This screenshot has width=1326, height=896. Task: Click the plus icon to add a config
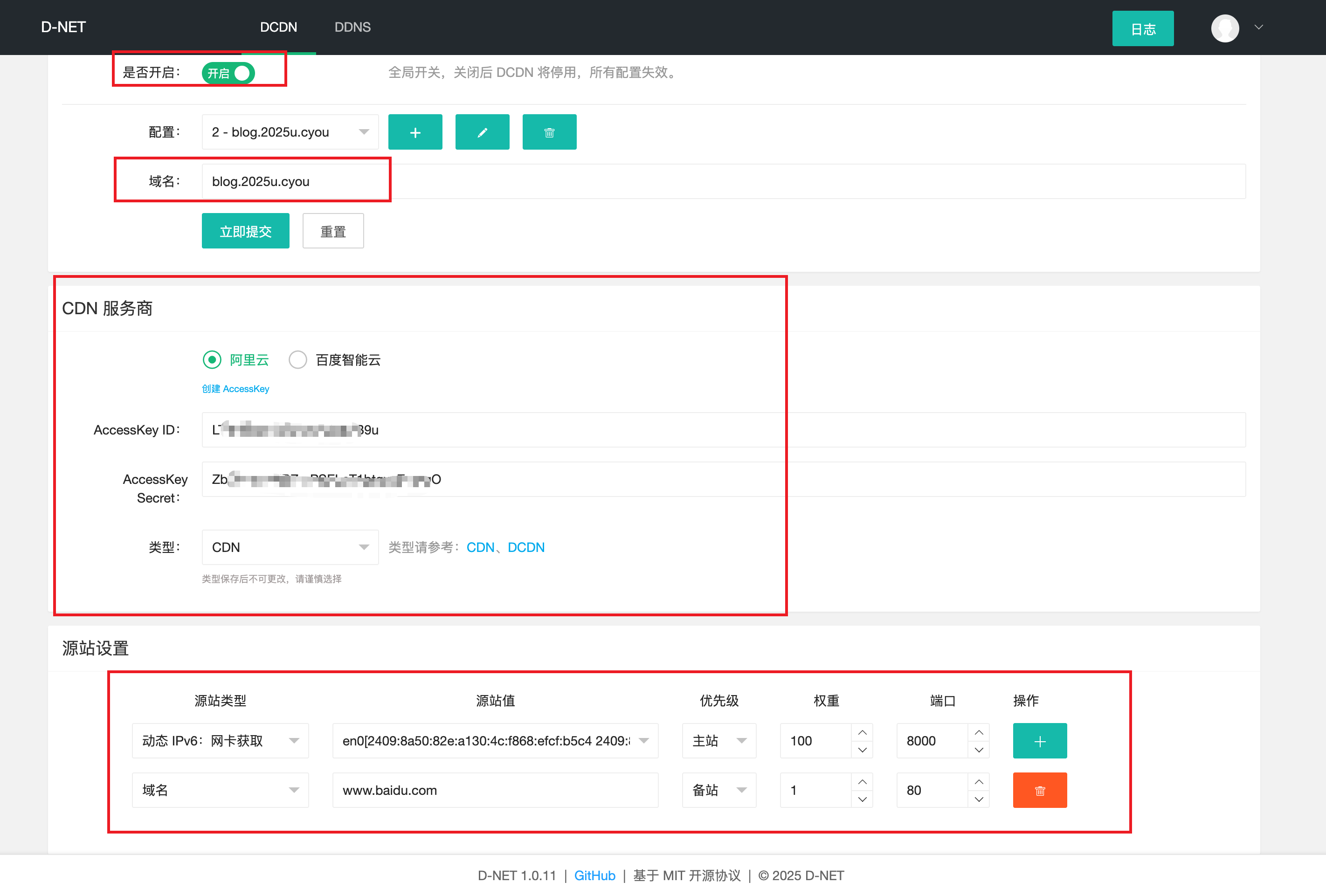pos(415,132)
